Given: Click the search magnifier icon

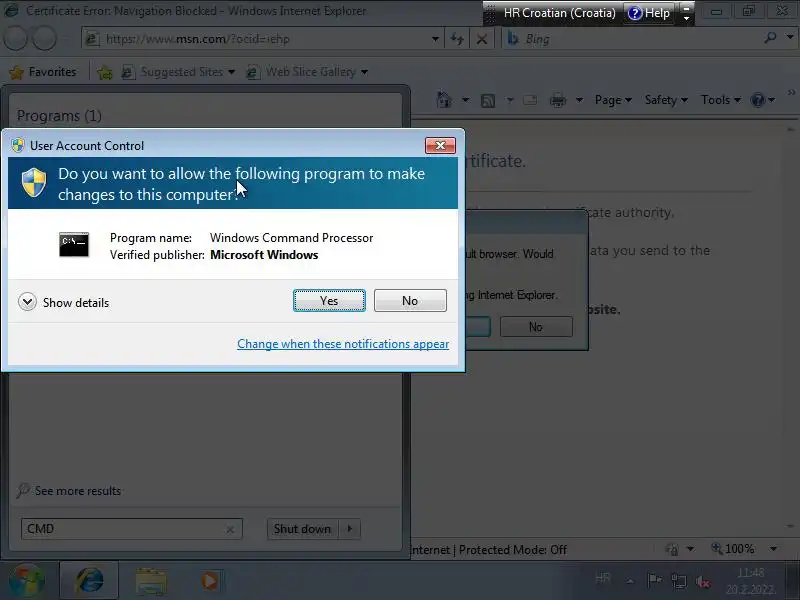Looking at the screenshot, I should point(770,38).
